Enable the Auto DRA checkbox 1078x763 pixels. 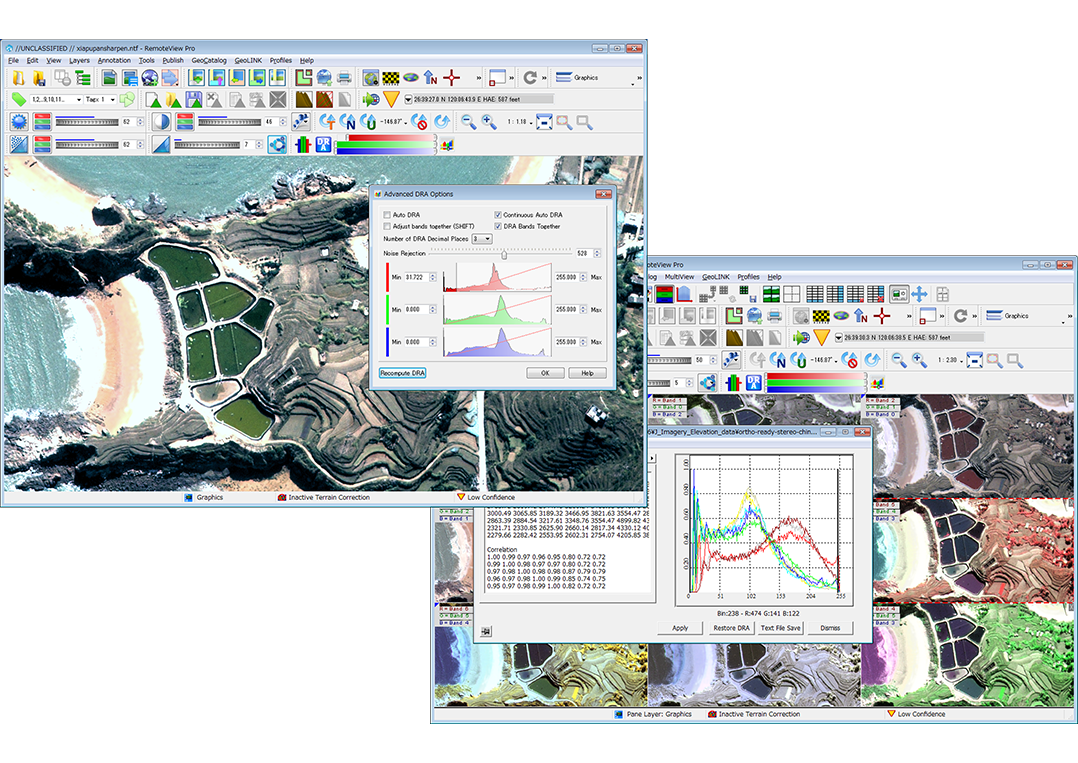pyautogui.click(x=386, y=214)
